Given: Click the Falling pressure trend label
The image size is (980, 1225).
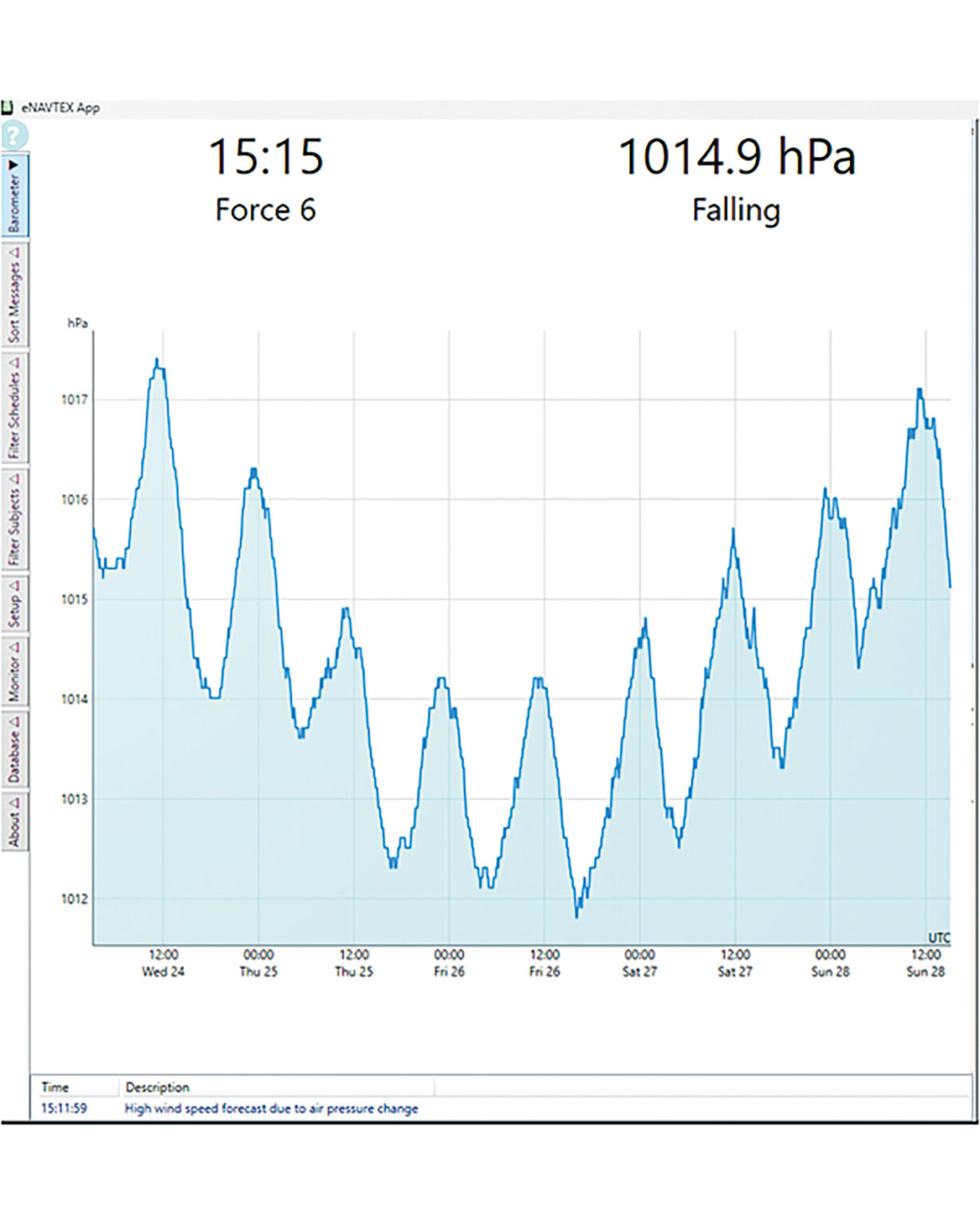Looking at the screenshot, I should [736, 211].
